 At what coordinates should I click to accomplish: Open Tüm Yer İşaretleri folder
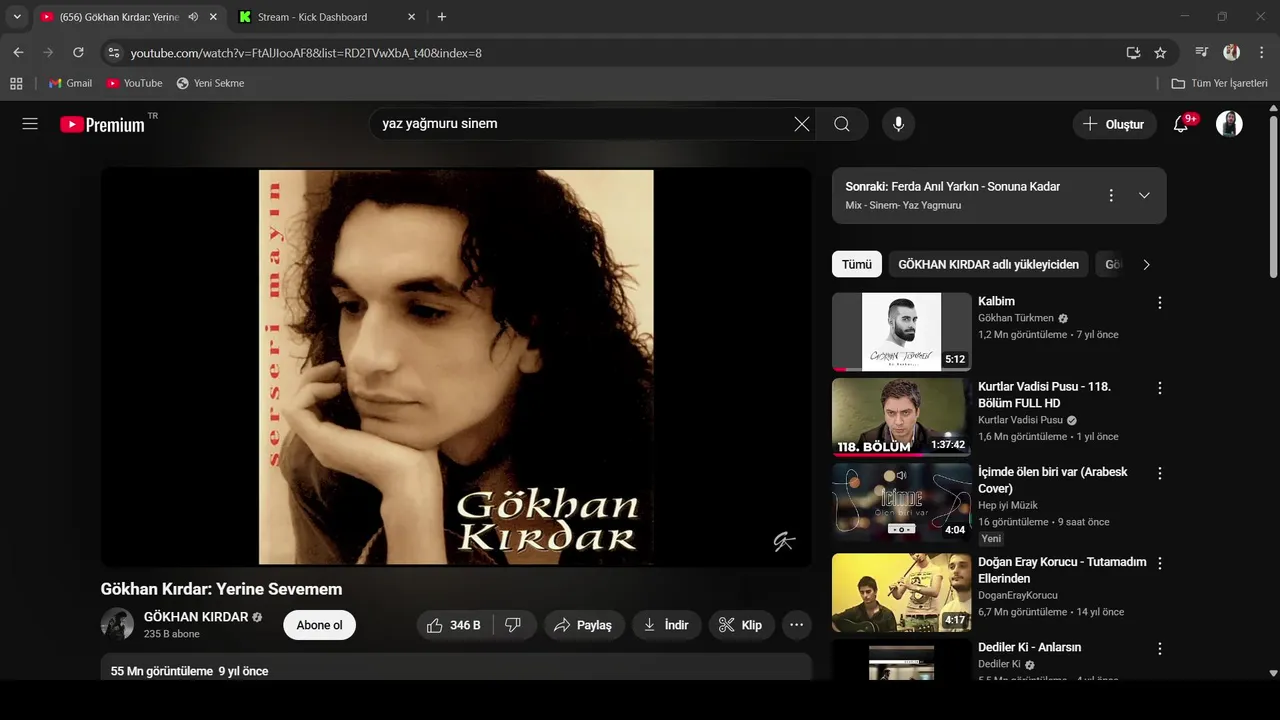1219,83
